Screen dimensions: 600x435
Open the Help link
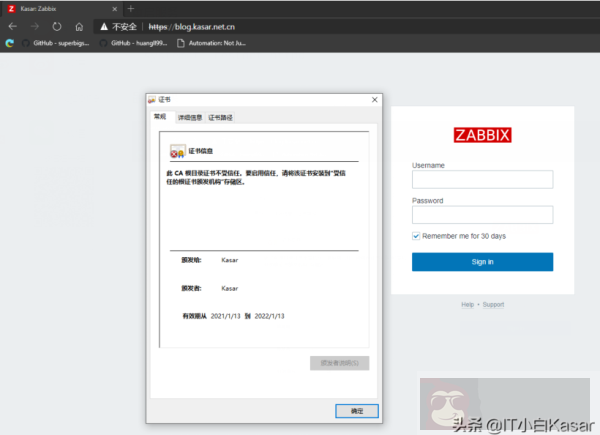pos(468,305)
